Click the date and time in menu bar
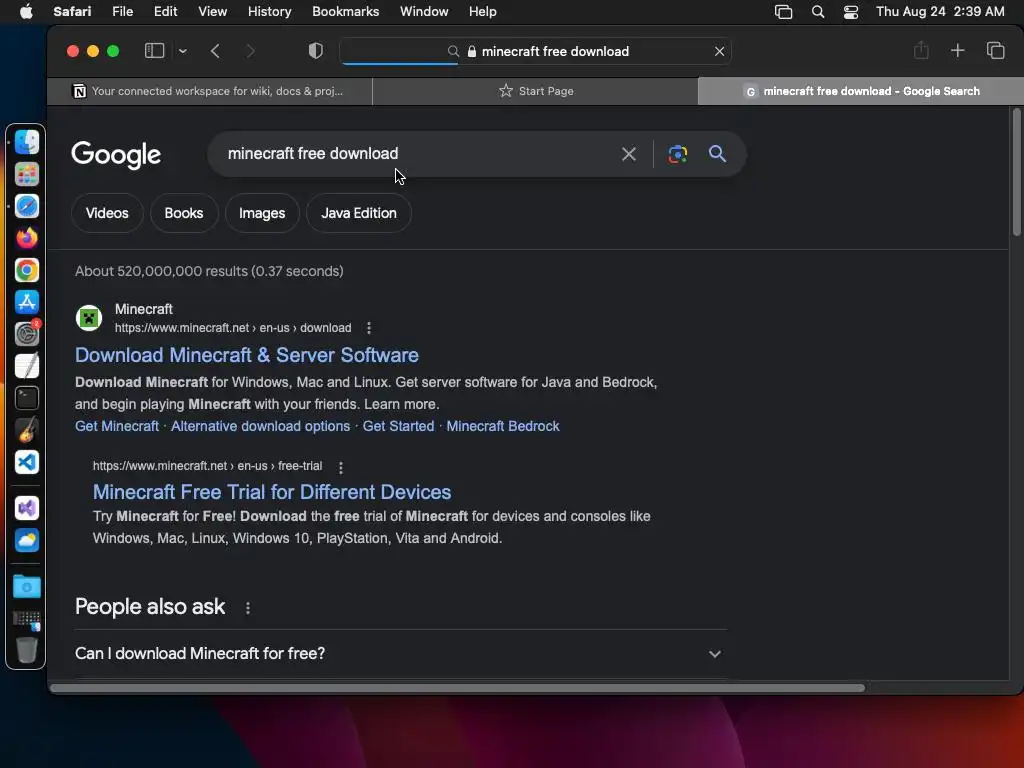This screenshot has width=1024, height=768. 940,12
